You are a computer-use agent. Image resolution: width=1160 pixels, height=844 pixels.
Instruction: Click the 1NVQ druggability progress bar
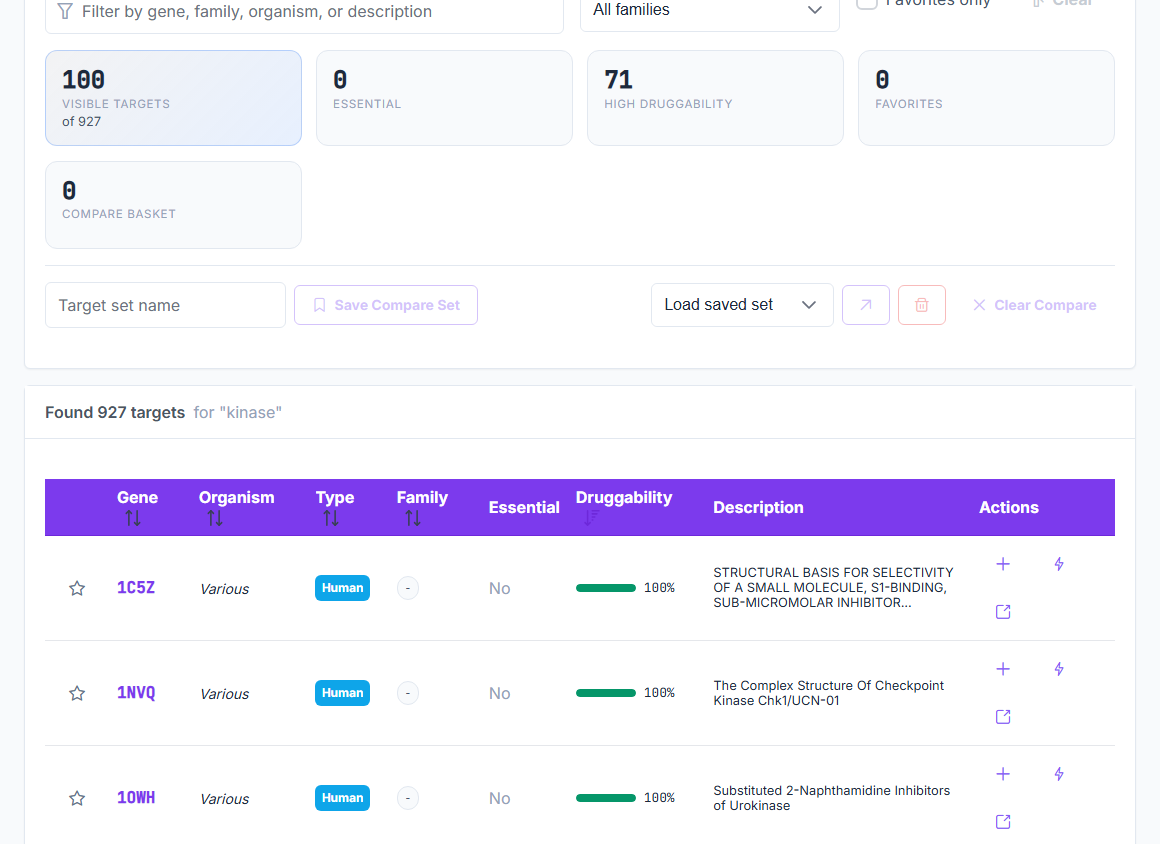coord(606,693)
